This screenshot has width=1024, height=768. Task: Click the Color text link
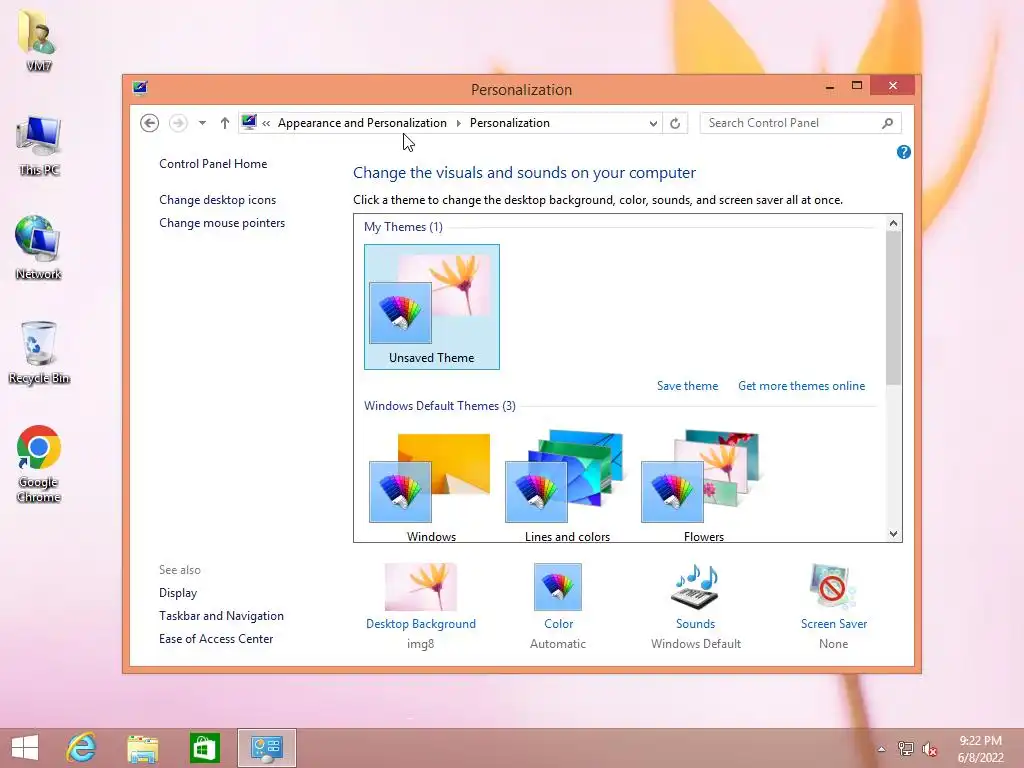click(558, 624)
